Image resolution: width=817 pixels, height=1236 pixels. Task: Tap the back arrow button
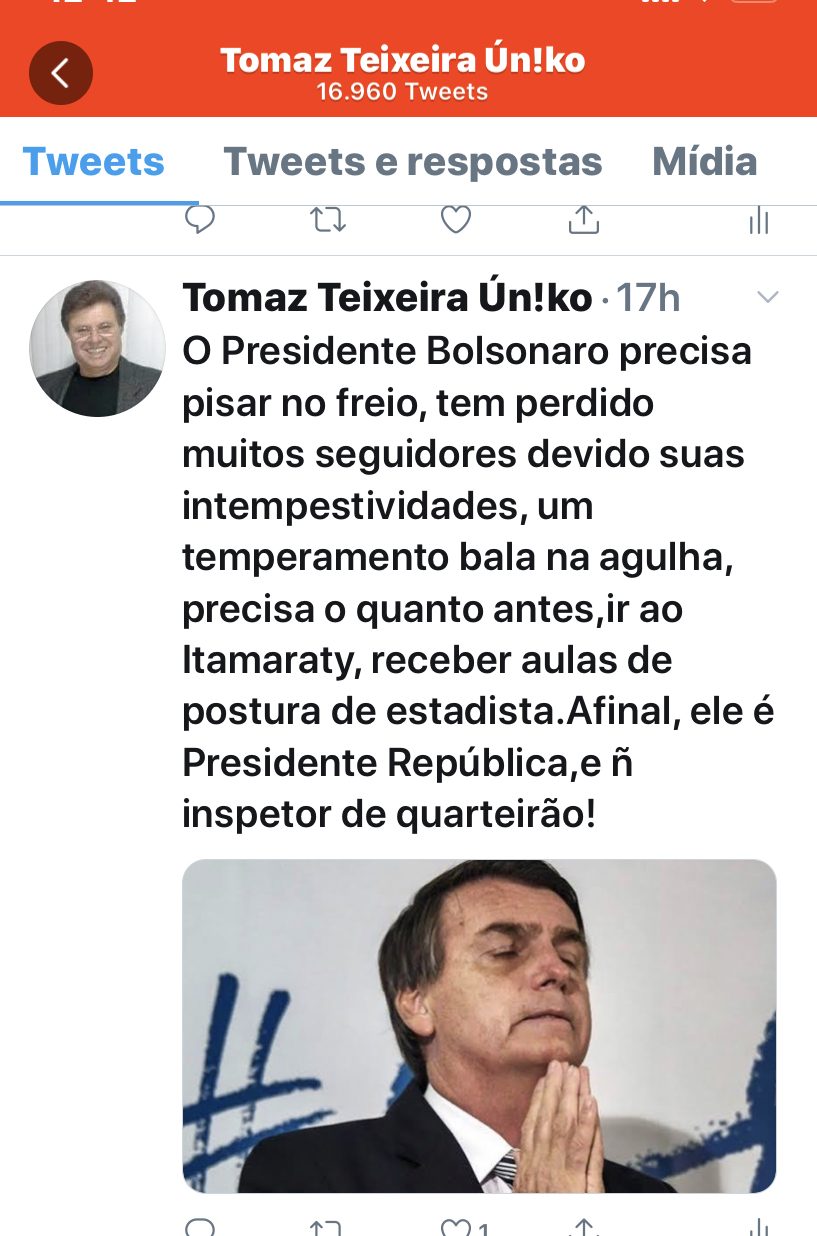pos(61,73)
